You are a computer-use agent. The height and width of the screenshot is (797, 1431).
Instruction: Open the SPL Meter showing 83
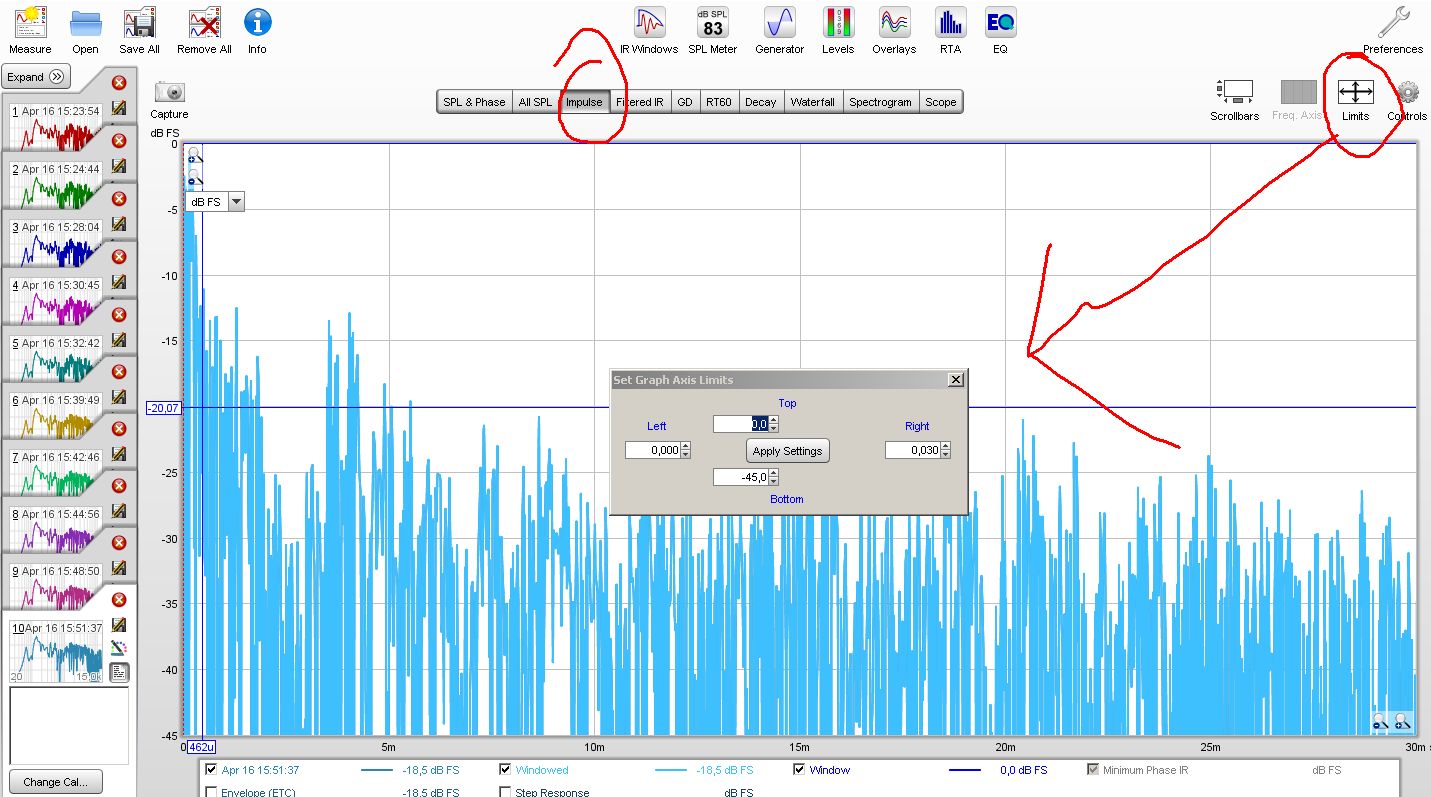coord(713,30)
